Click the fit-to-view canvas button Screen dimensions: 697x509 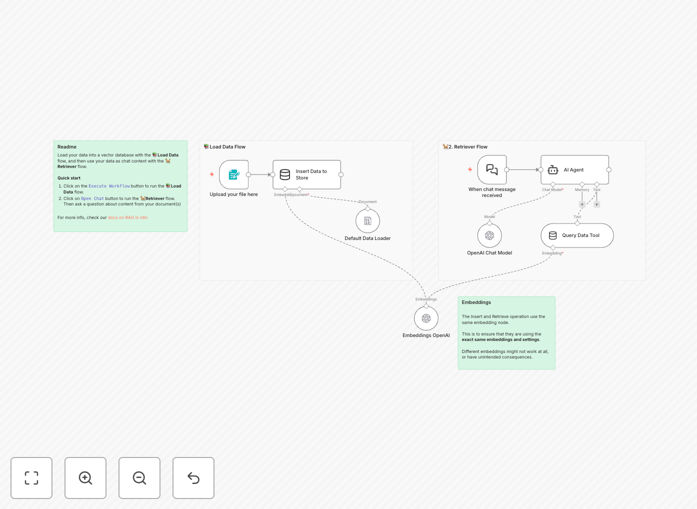point(32,478)
